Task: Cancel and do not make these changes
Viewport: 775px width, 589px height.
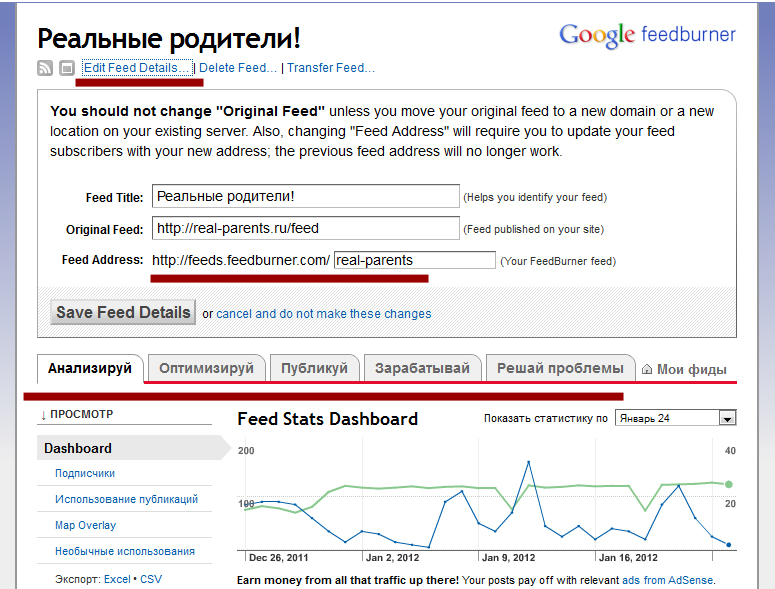Action: [323, 313]
